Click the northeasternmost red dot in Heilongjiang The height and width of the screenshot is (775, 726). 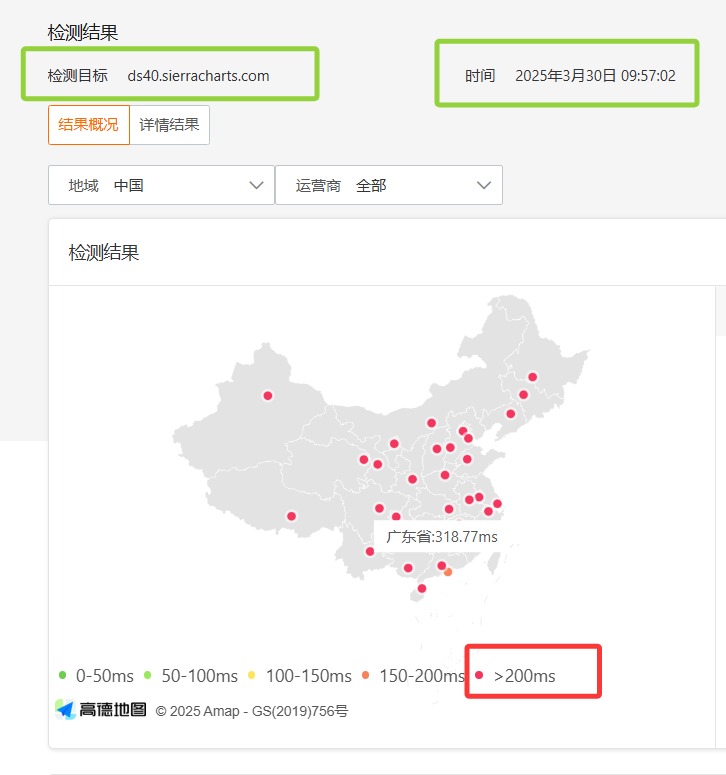coord(532,377)
